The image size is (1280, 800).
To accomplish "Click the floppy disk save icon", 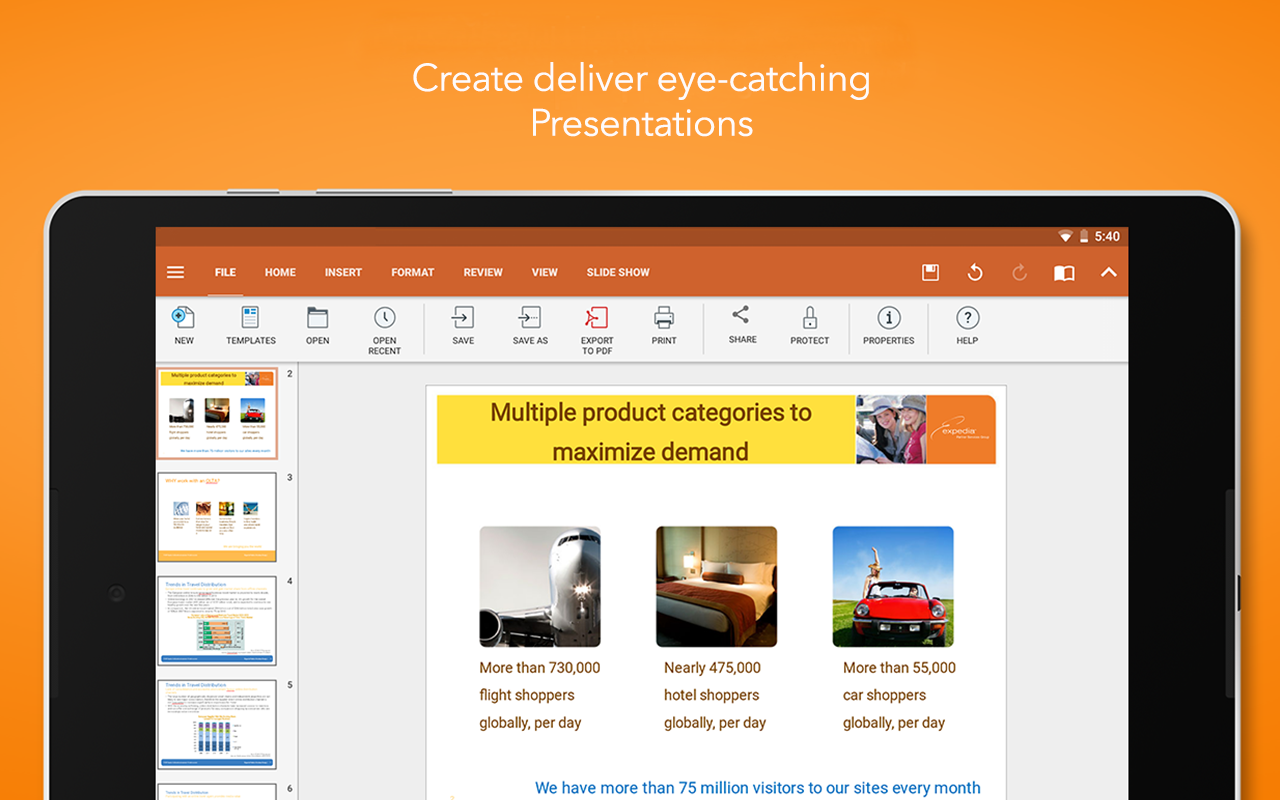I will coord(930,273).
